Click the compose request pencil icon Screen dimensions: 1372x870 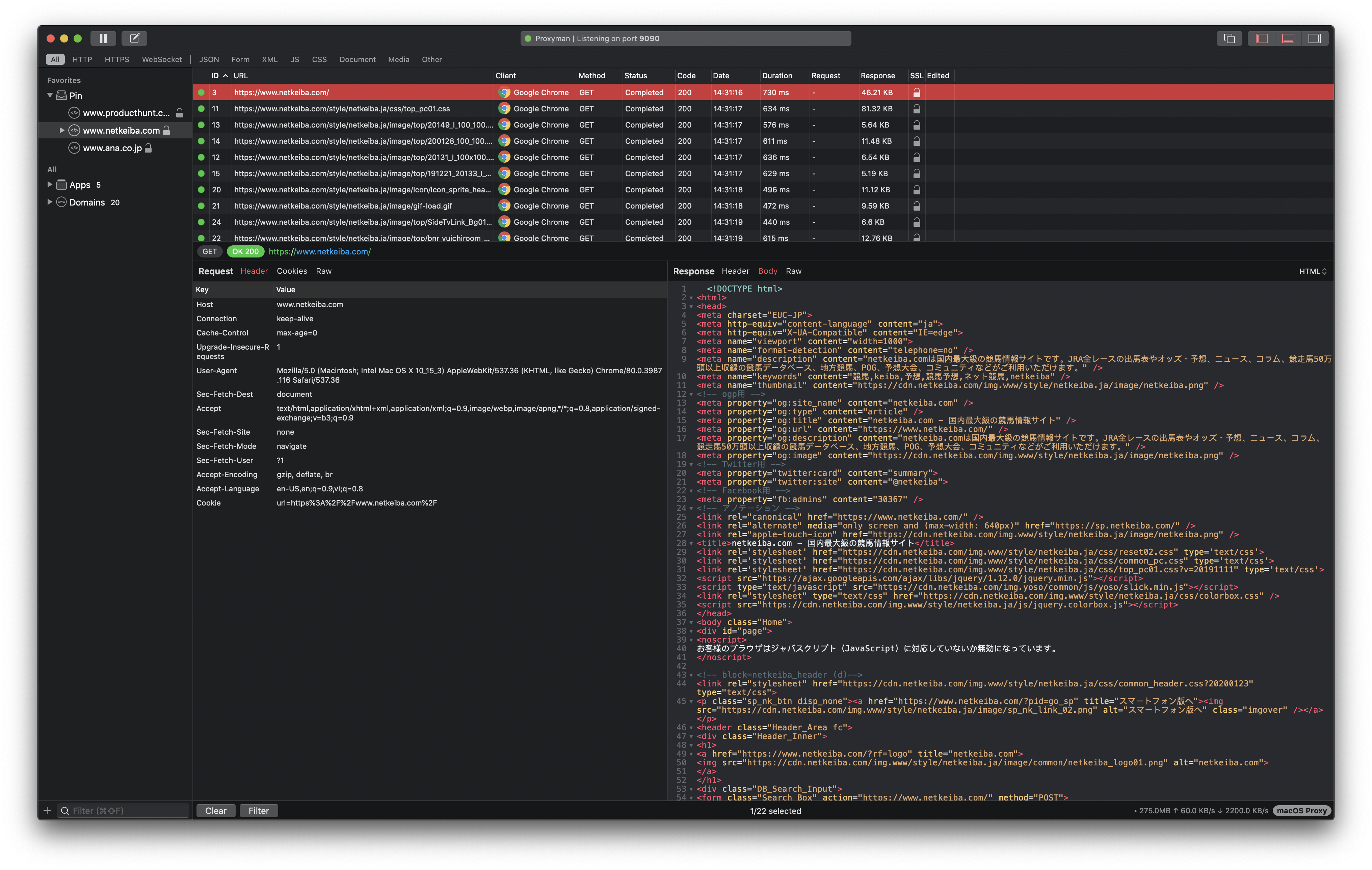134,38
